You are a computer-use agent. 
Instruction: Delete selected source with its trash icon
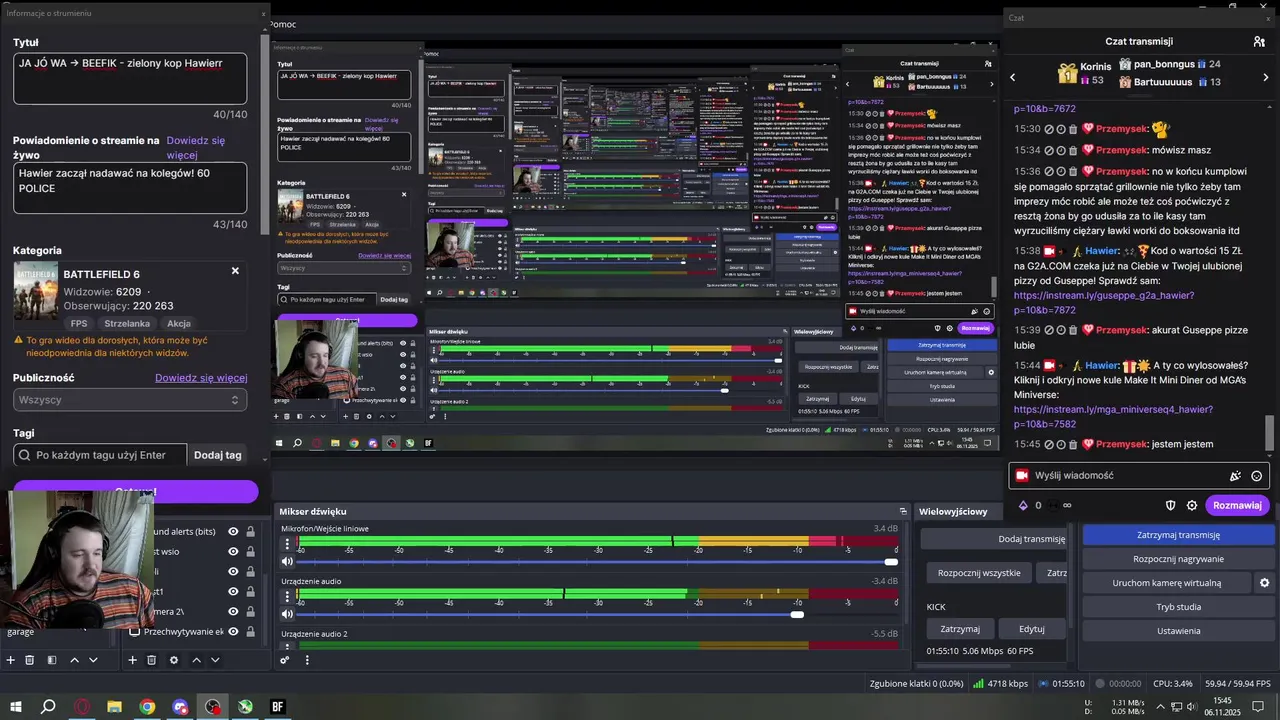[152, 660]
